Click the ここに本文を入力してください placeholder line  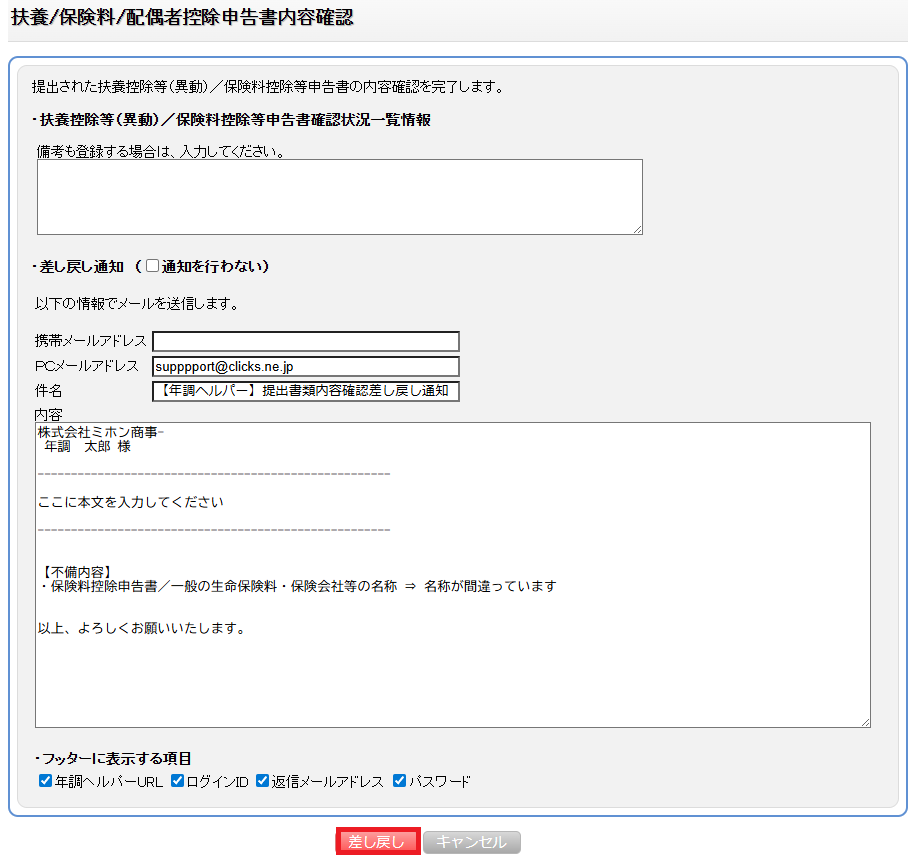[131, 502]
